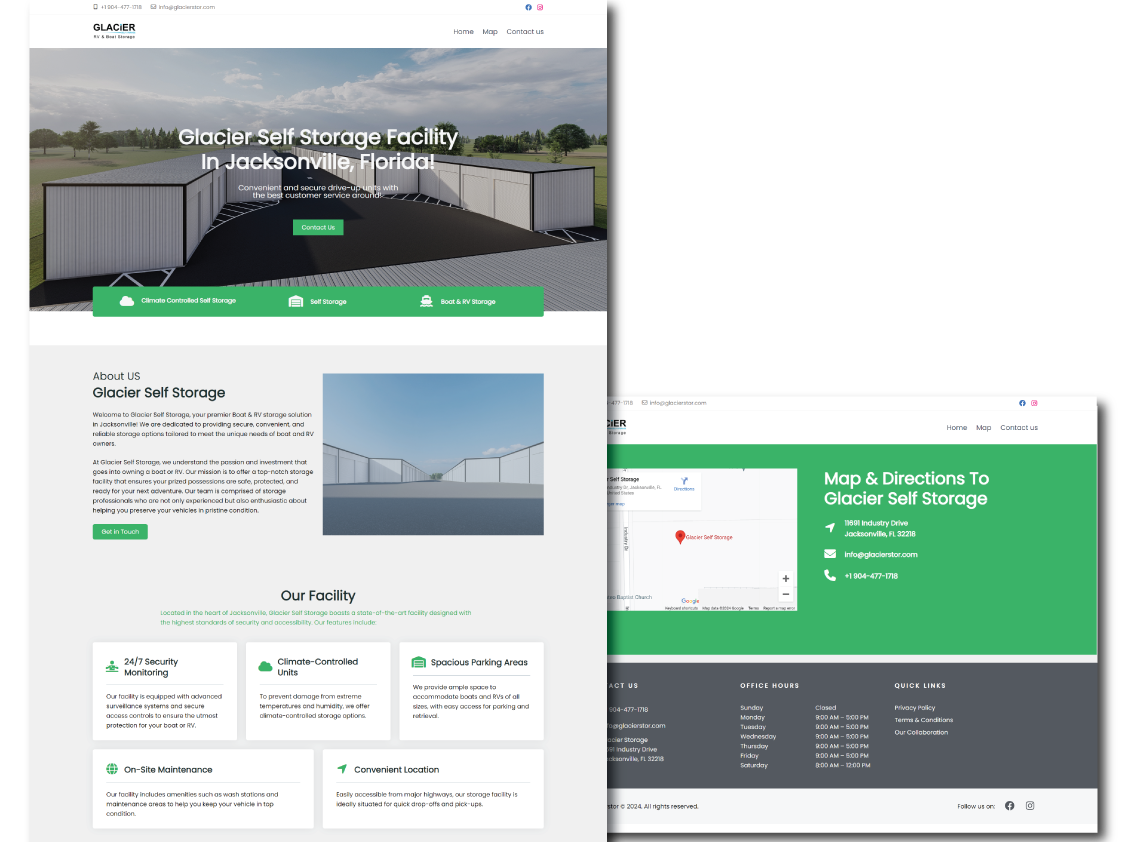Click the boat icon beside Boat & RV Storage
Image resolution: width=1122 pixels, height=842 pixels.
tap(426, 301)
